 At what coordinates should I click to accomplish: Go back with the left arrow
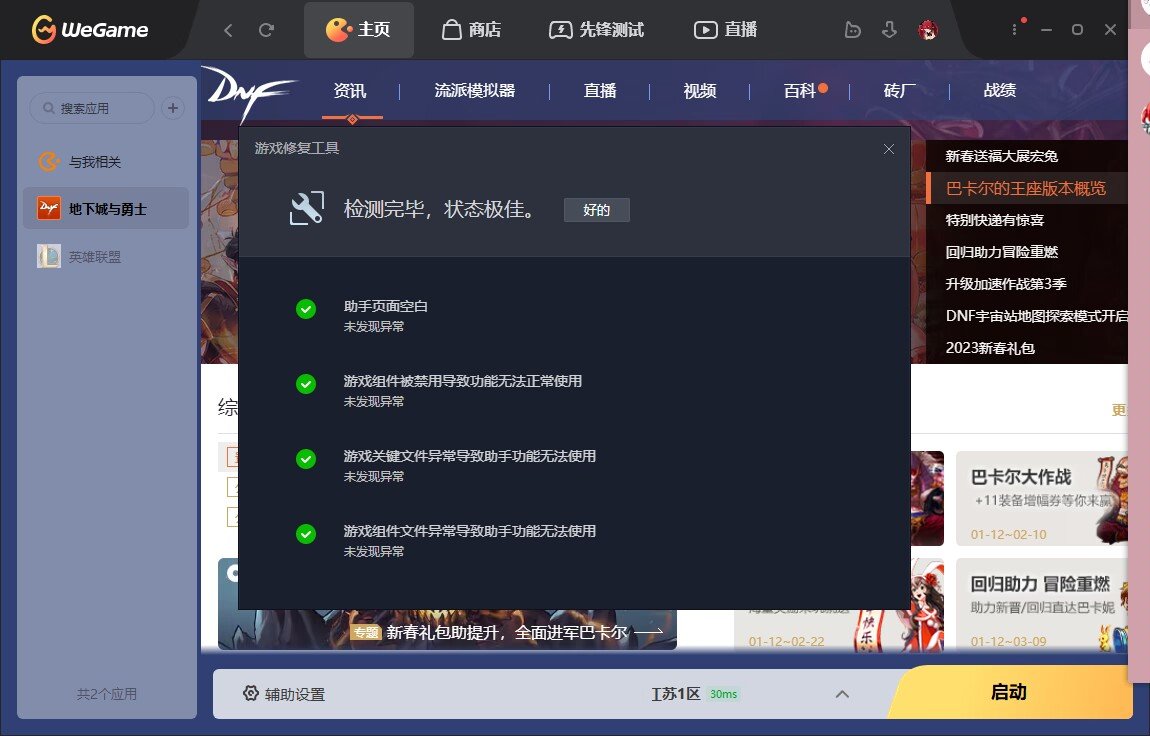pos(228,30)
